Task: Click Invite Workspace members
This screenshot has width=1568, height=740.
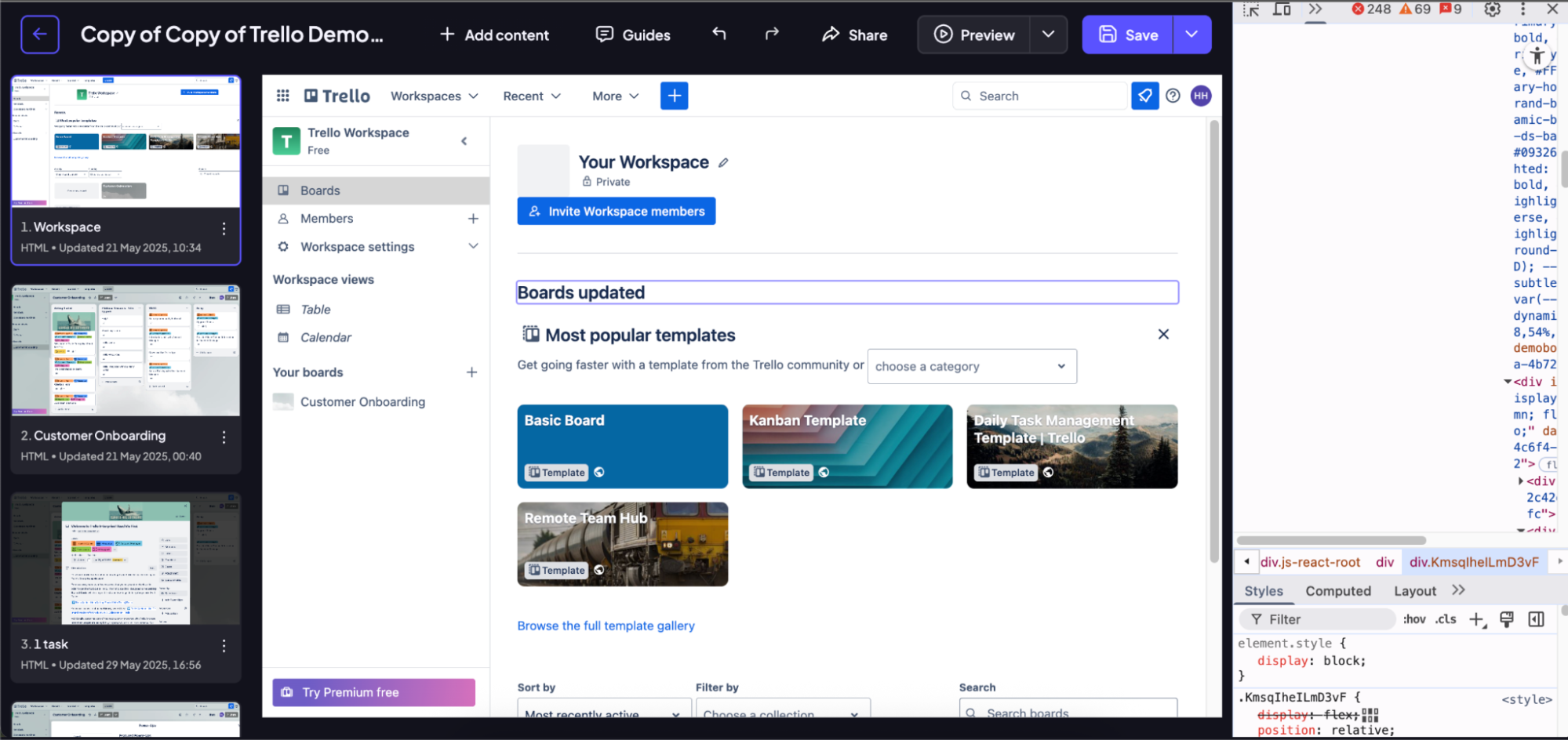Action: click(617, 211)
